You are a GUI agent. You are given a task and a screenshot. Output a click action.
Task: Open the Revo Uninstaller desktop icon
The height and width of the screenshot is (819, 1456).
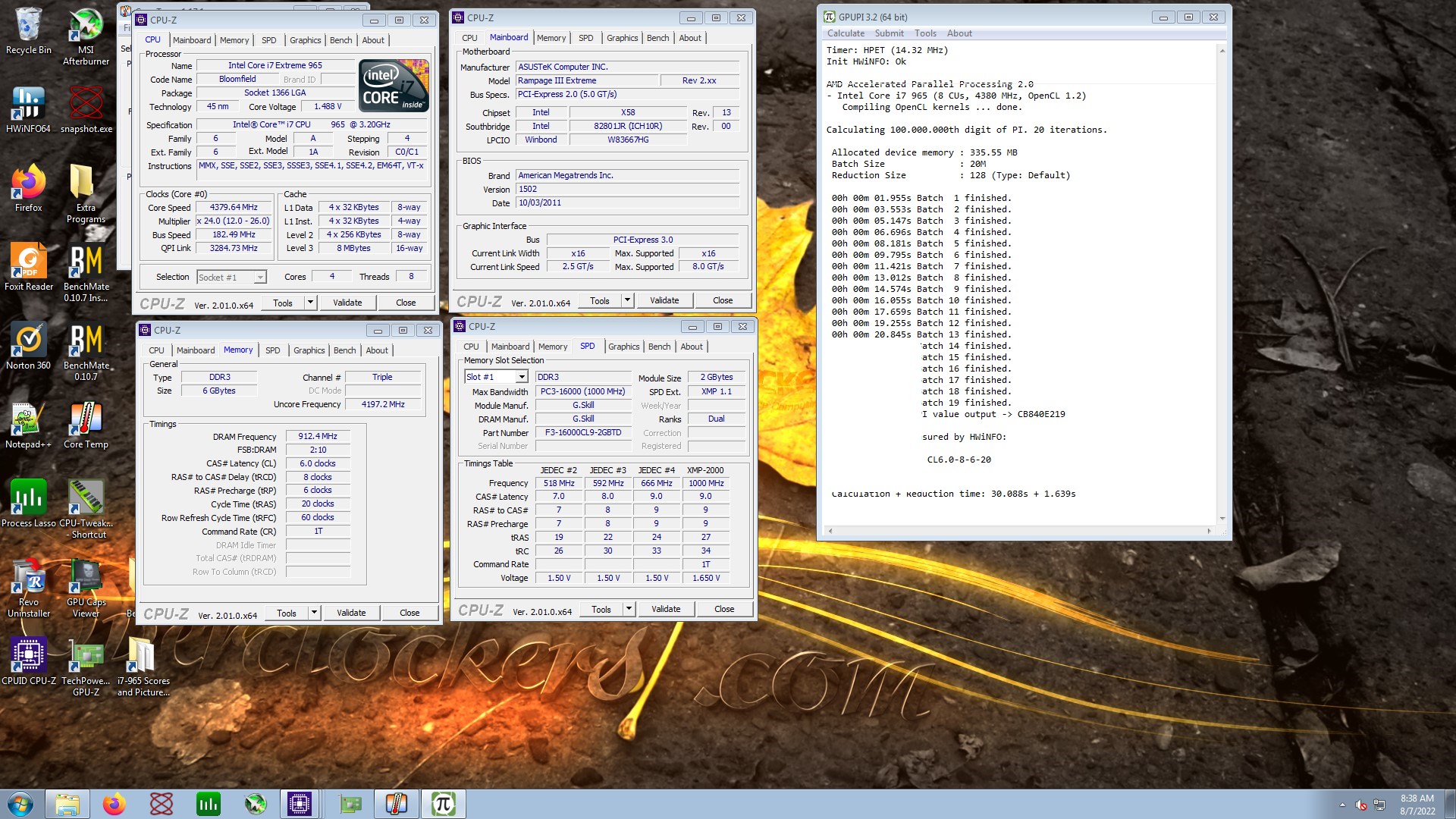click(x=28, y=588)
